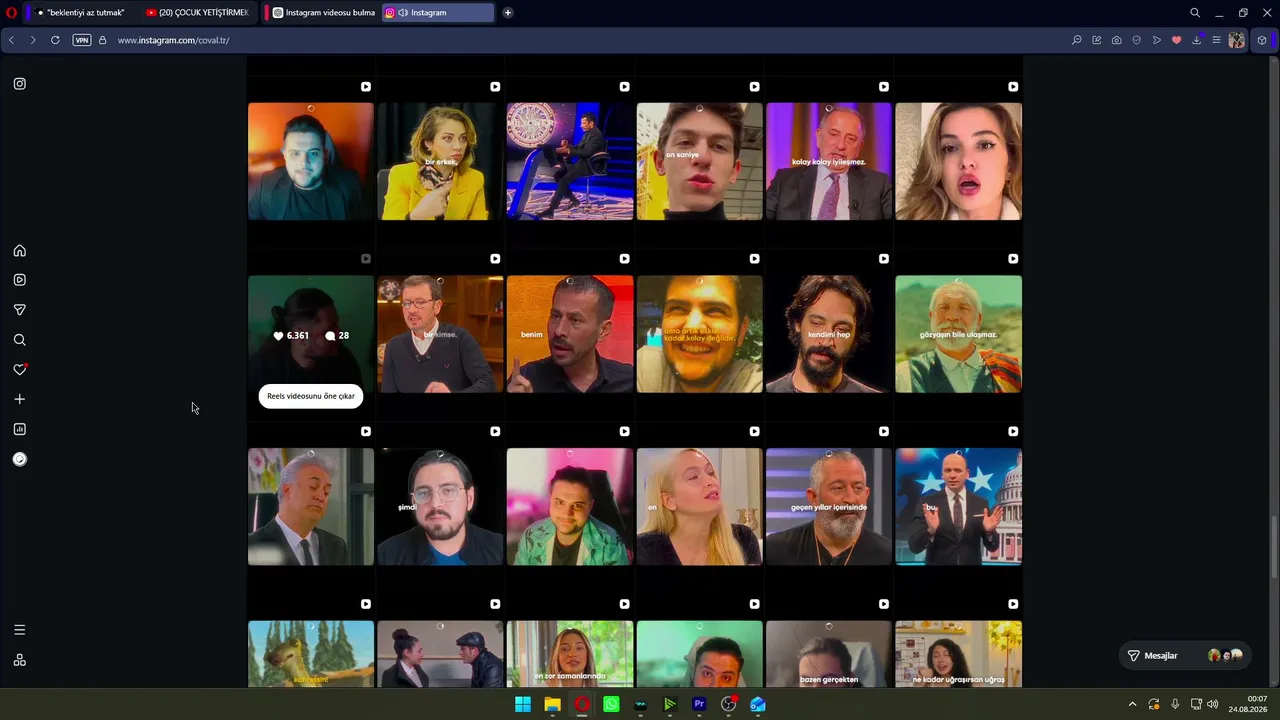This screenshot has width=1280, height=720.
Task: Open the reel captioned "şimdi"
Action: (440, 507)
